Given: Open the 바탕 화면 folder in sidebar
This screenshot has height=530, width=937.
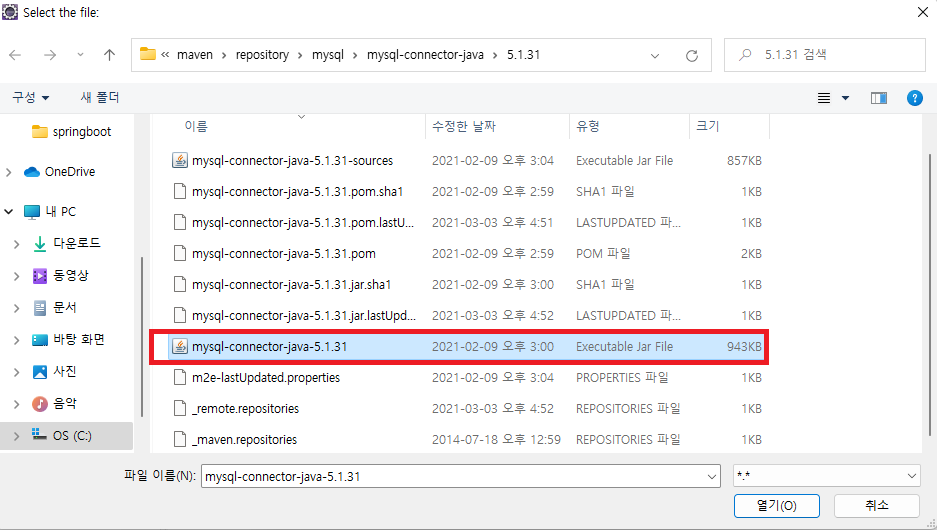Looking at the screenshot, I should pos(69,339).
